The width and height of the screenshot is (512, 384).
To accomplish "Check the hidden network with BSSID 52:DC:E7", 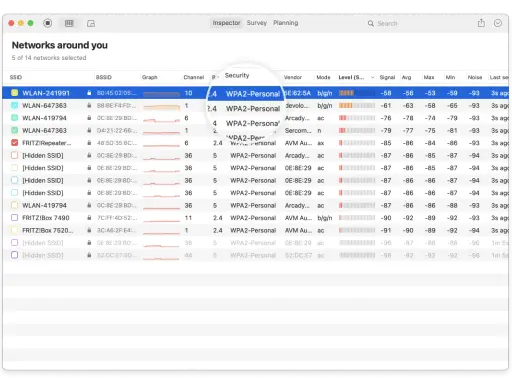I will (x=14, y=255).
